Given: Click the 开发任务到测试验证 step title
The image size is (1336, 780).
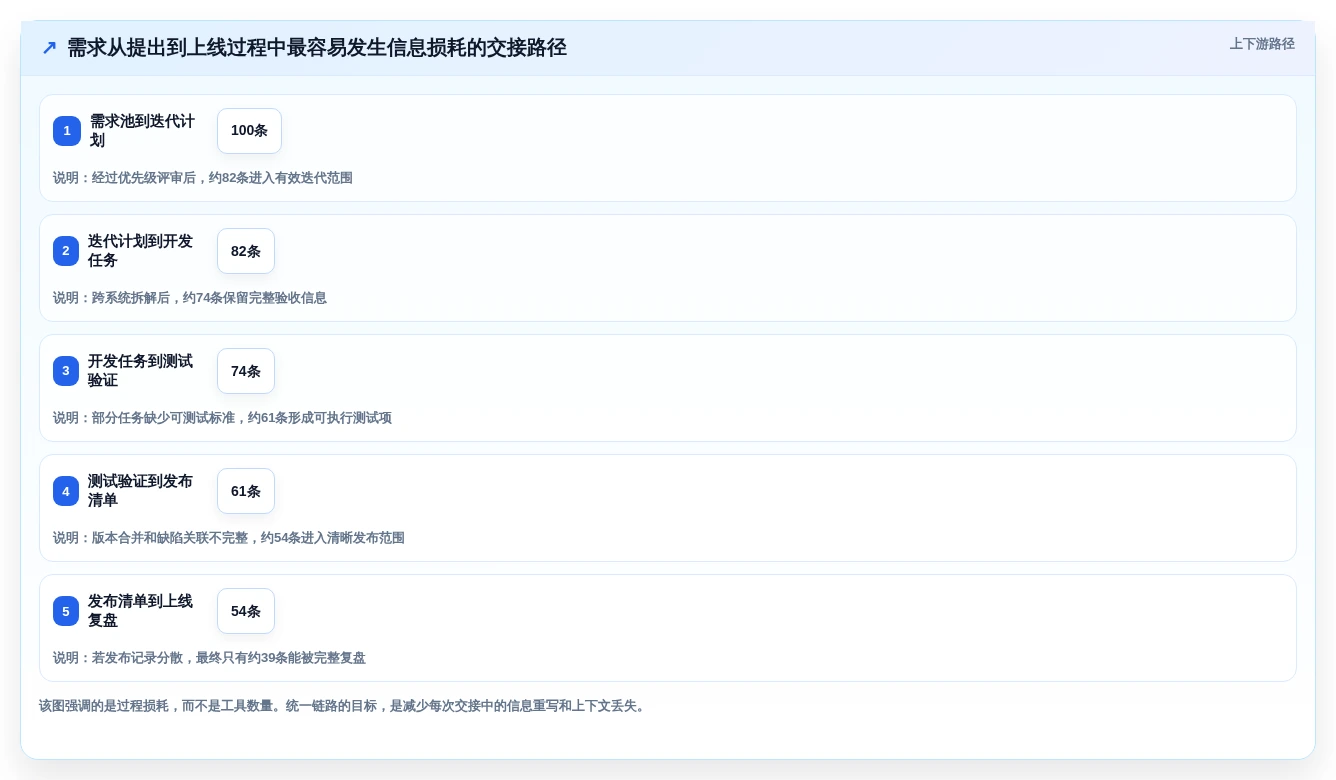Looking at the screenshot, I should (x=141, y=371).
